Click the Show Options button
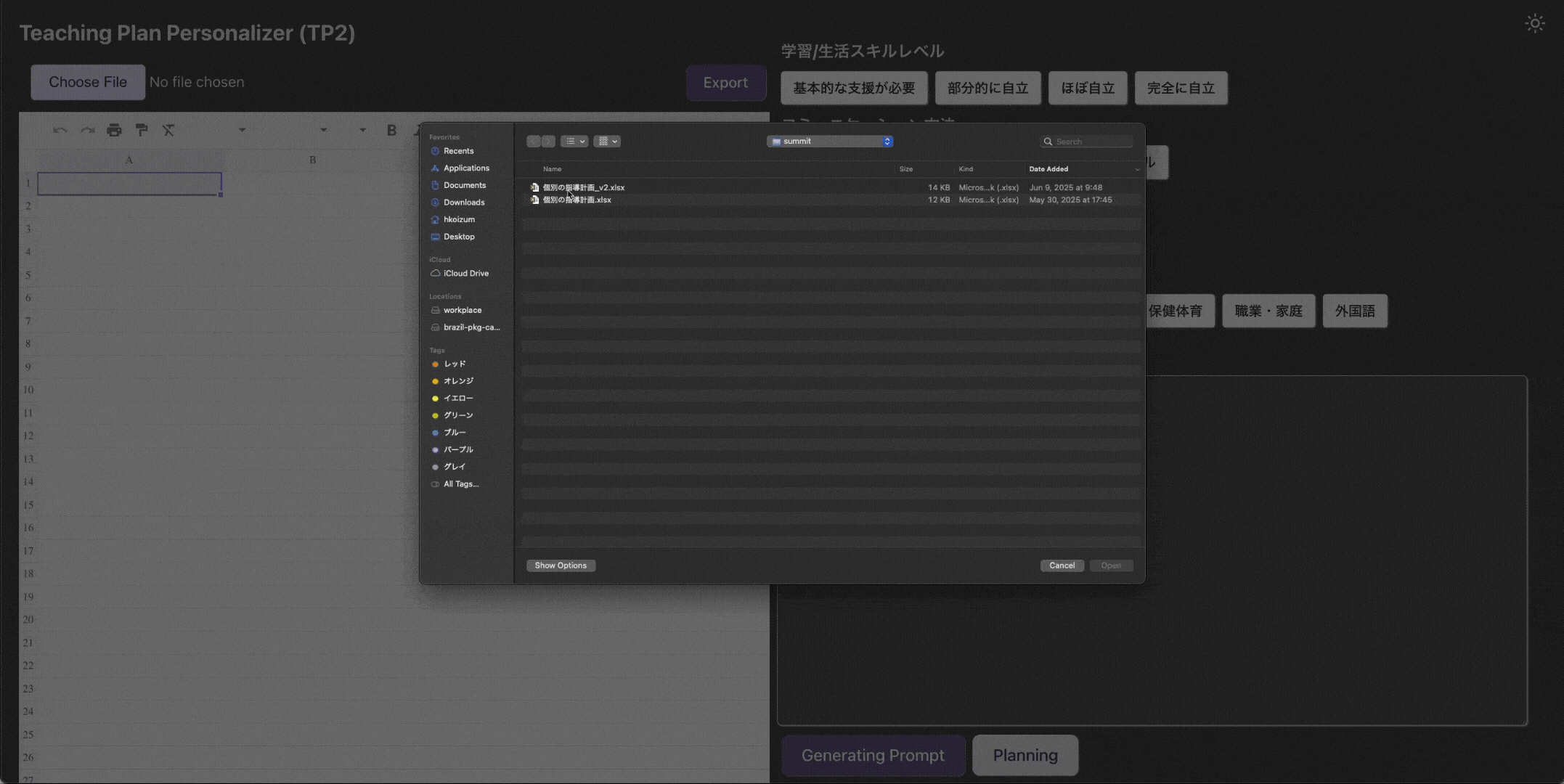Viewport: 1564px width, 784px height. pos(560,565)
